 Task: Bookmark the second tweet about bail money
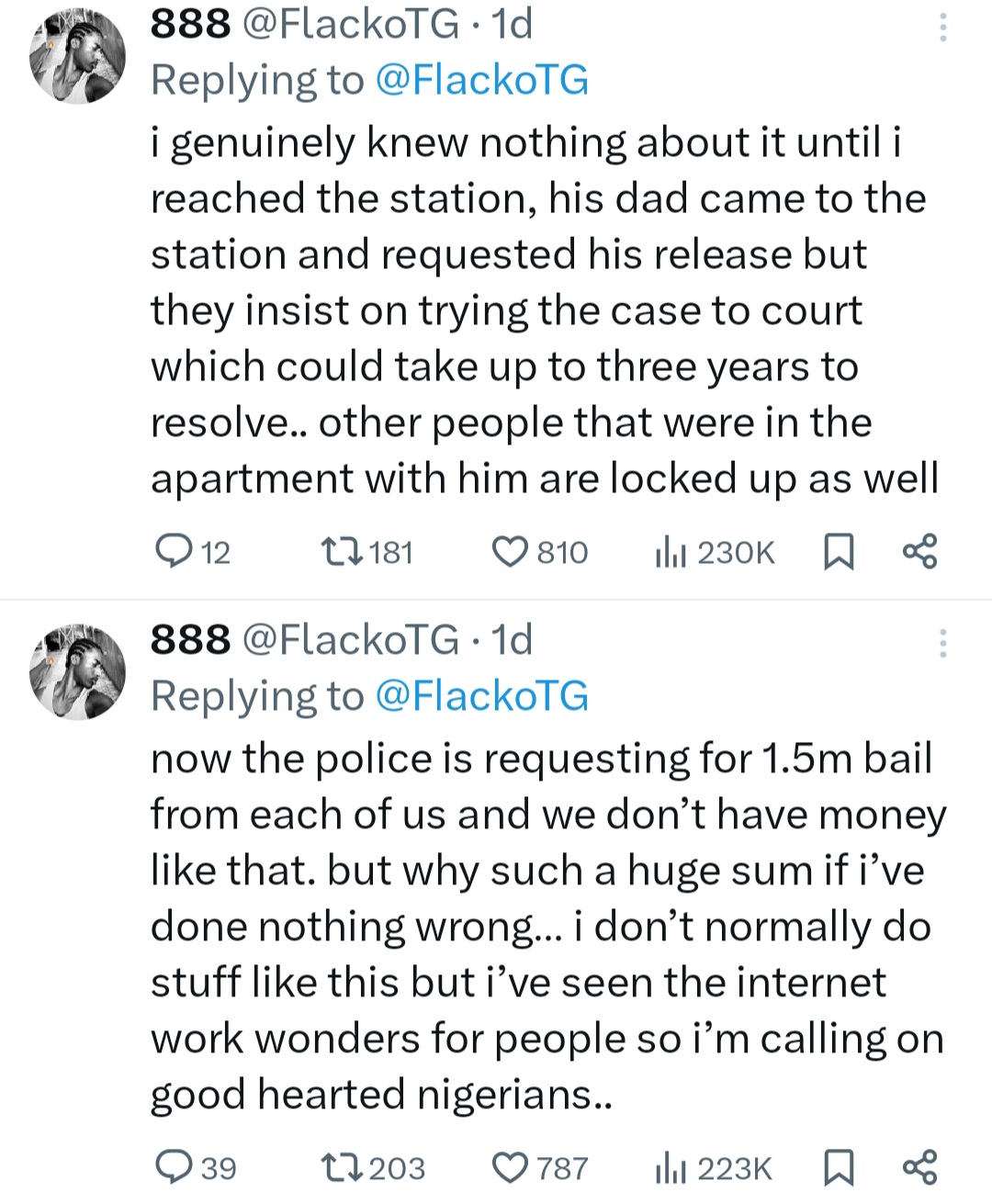coord(837,1167)
